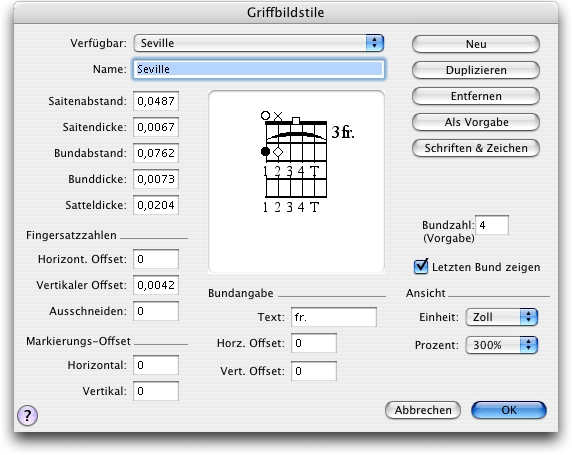Click the Bundabstand input field
The image size is (572, 455).
coord(156,153)
